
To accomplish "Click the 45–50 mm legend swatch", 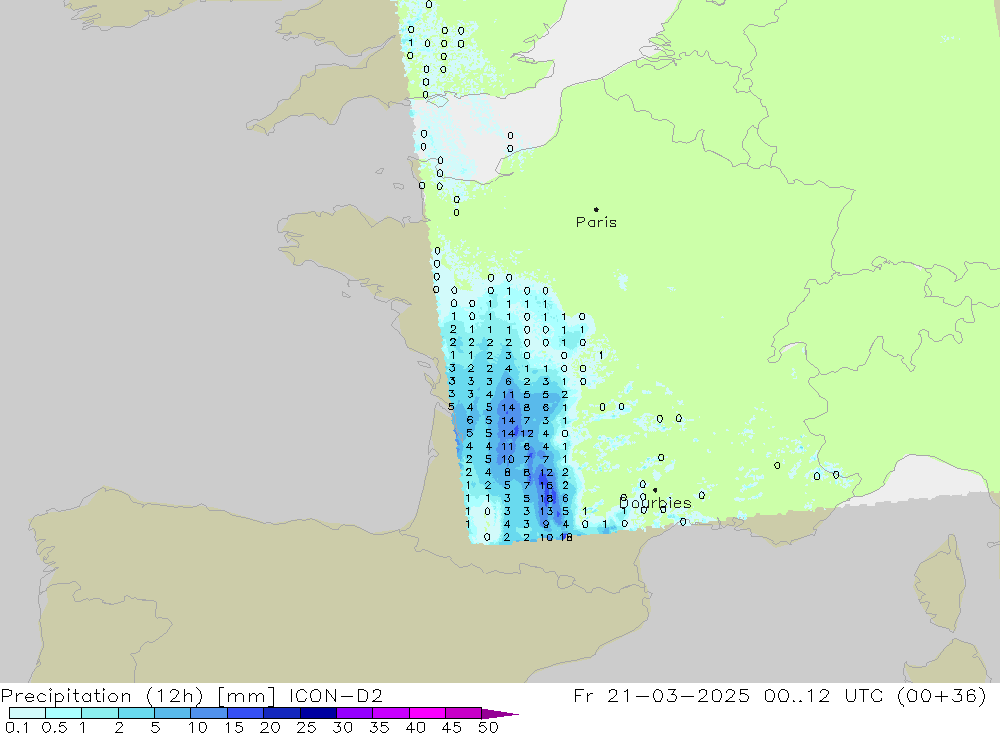I will (463, 713).
